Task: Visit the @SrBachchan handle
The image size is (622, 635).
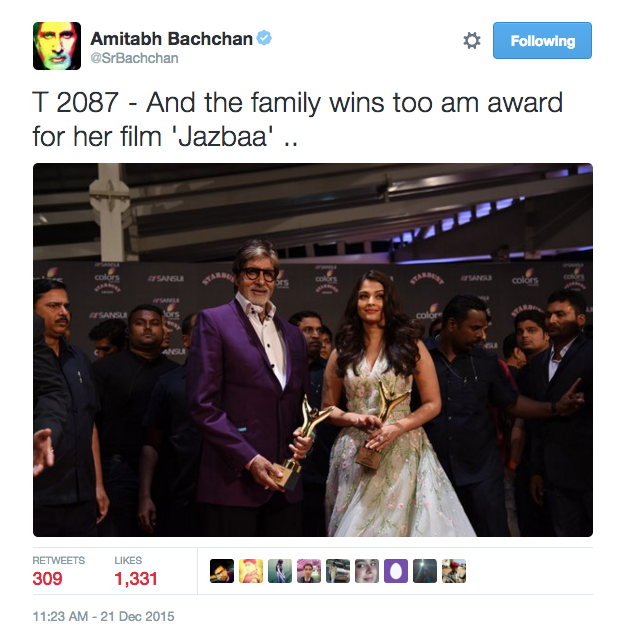Action: (134, 58)
